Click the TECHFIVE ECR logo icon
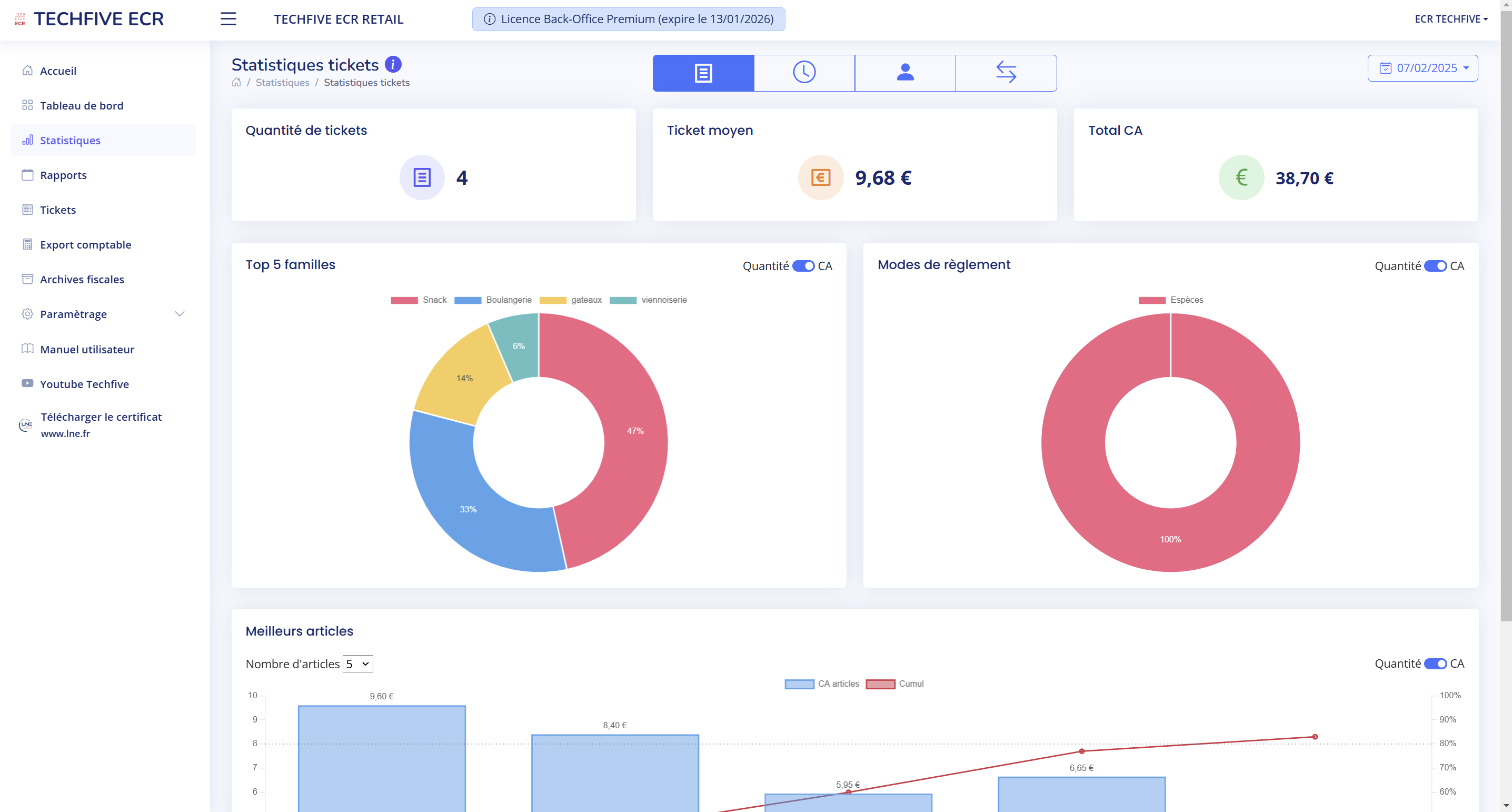Viewport: 1512px width, 812px height. coord(20,19)
